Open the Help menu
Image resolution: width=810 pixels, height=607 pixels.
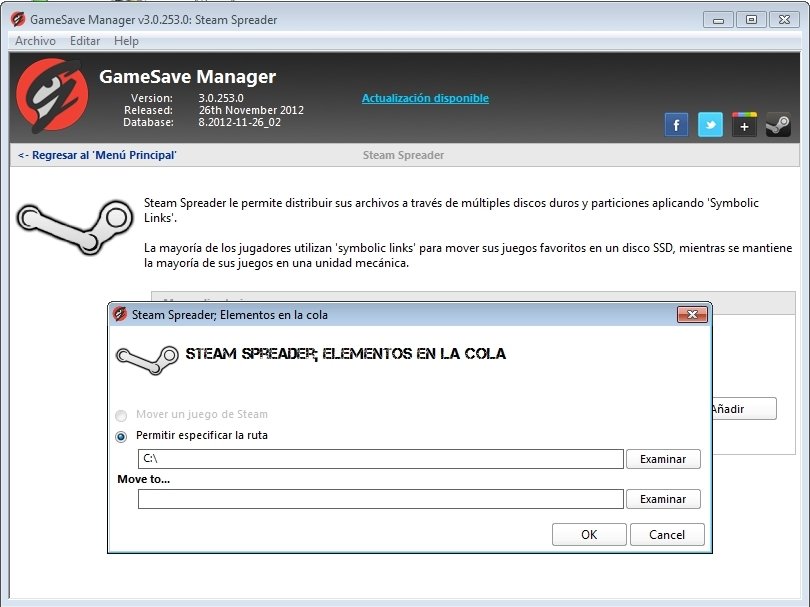[x=126, y=41]
